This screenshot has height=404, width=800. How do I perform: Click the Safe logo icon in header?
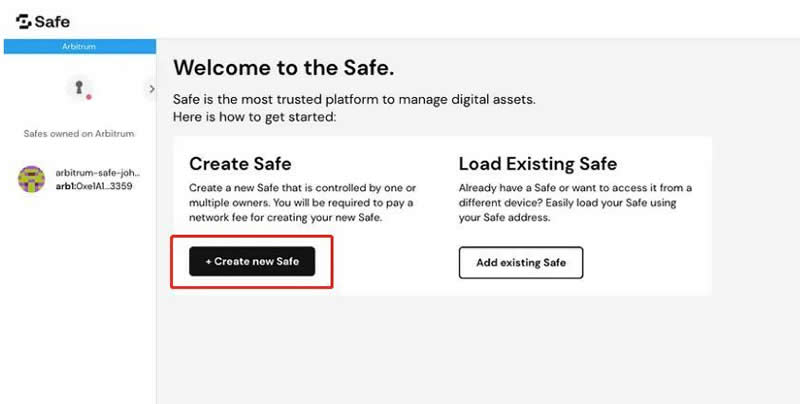tap(23, 21)
